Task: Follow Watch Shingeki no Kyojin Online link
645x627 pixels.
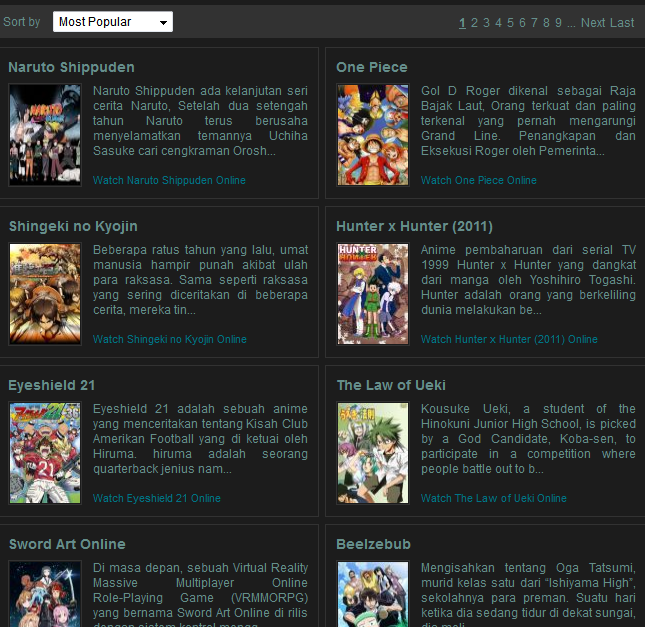Action: 169,339
